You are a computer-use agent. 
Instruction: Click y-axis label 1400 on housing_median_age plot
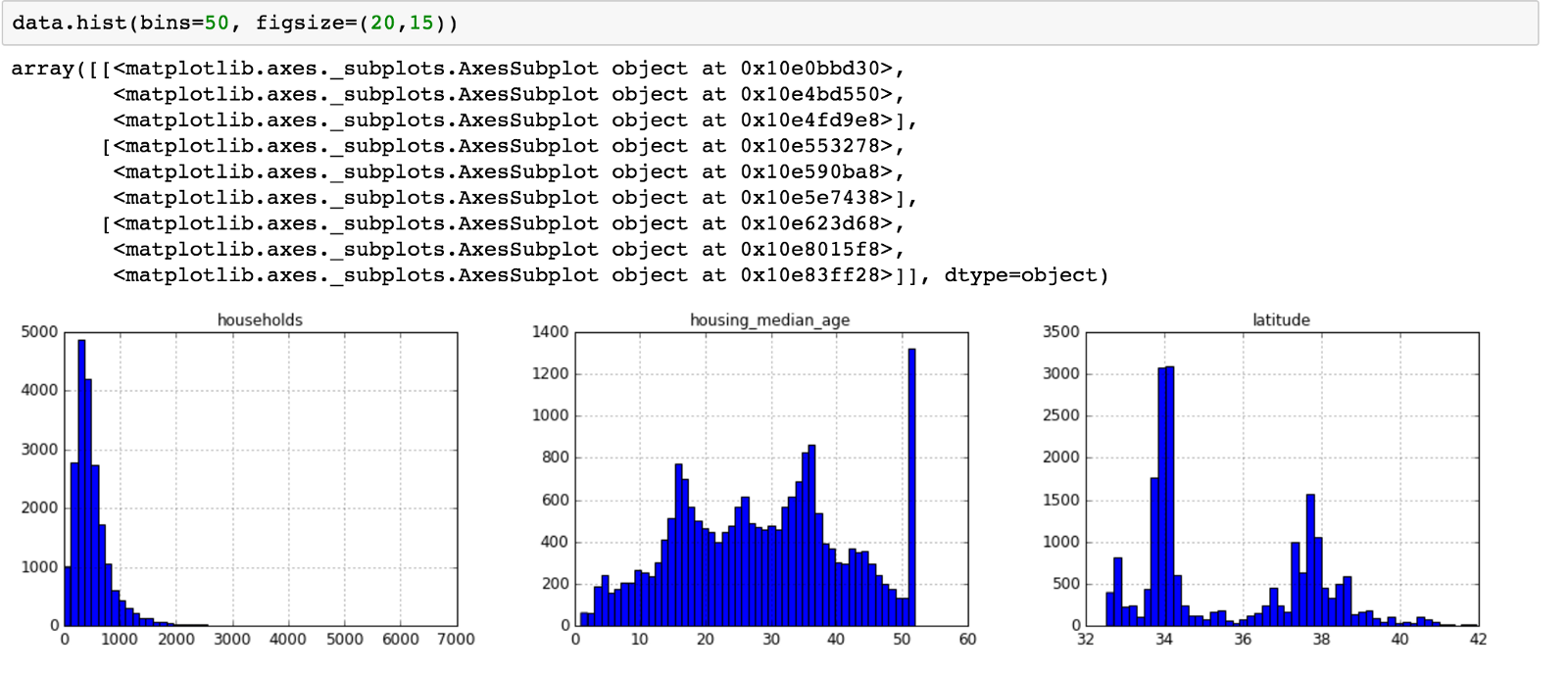[x=551, y=332]
